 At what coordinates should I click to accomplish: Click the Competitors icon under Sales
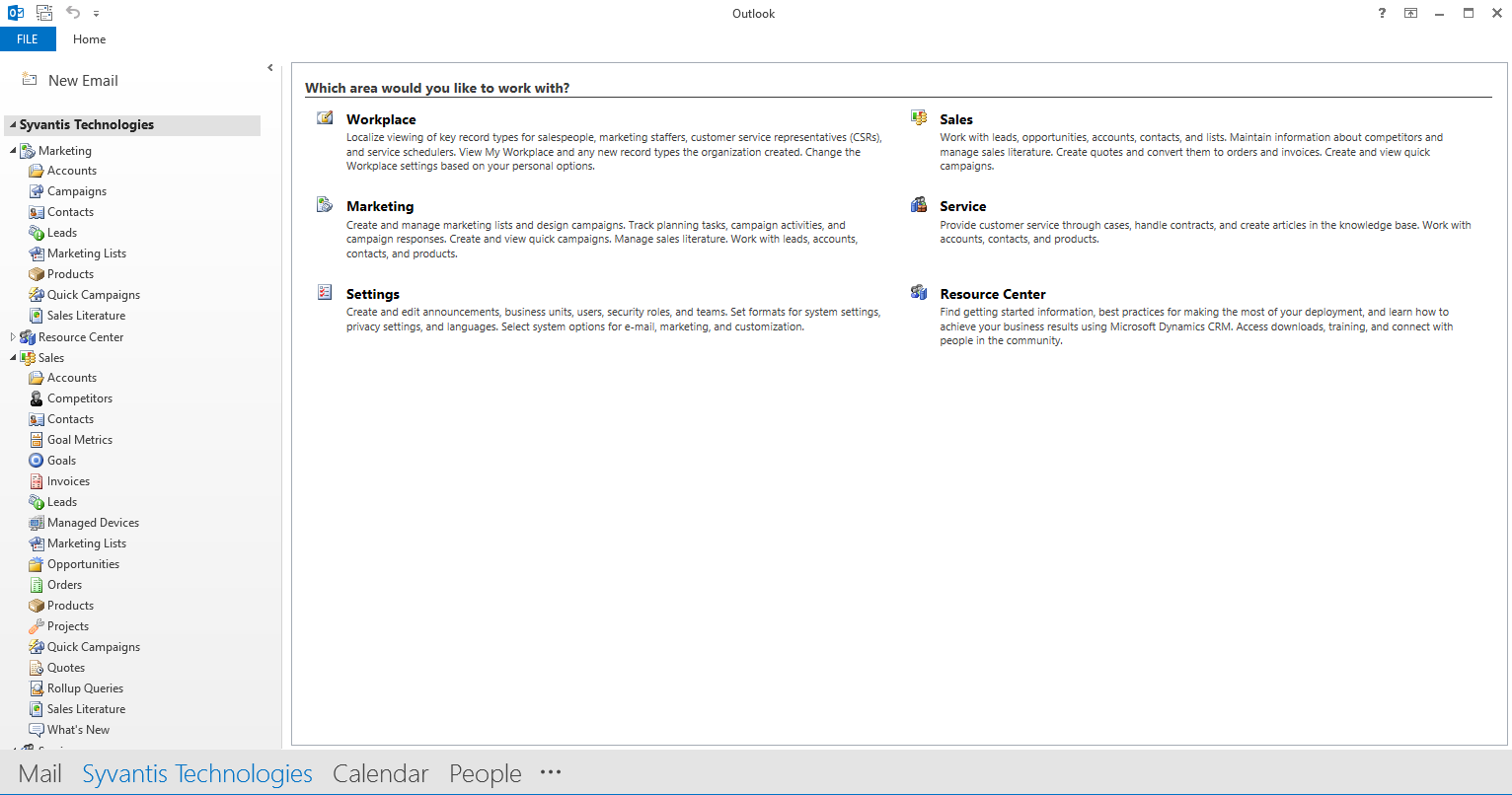tap(37, 398)
